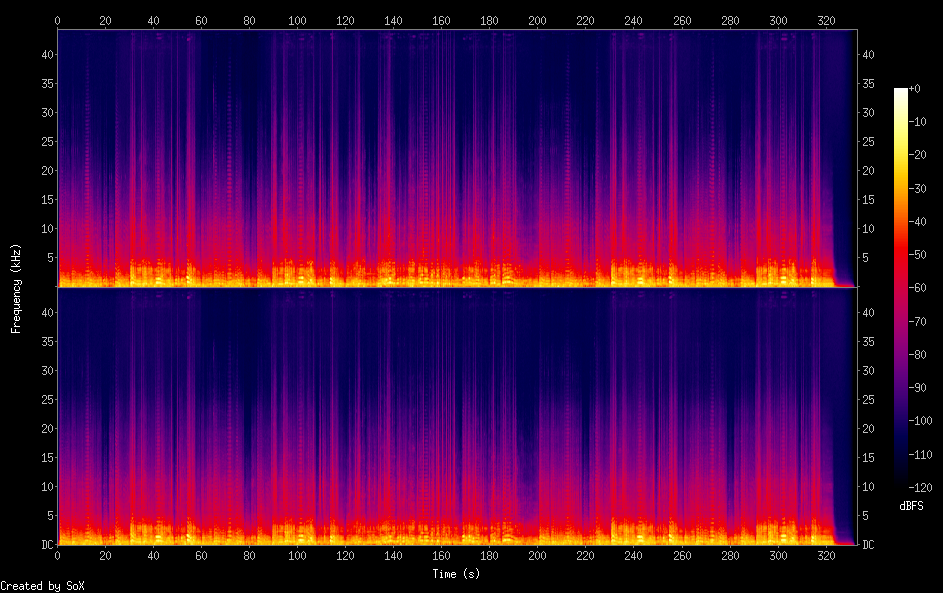Select the "-20" value on the color scale

pyautogui.click(x=918, y=155)
